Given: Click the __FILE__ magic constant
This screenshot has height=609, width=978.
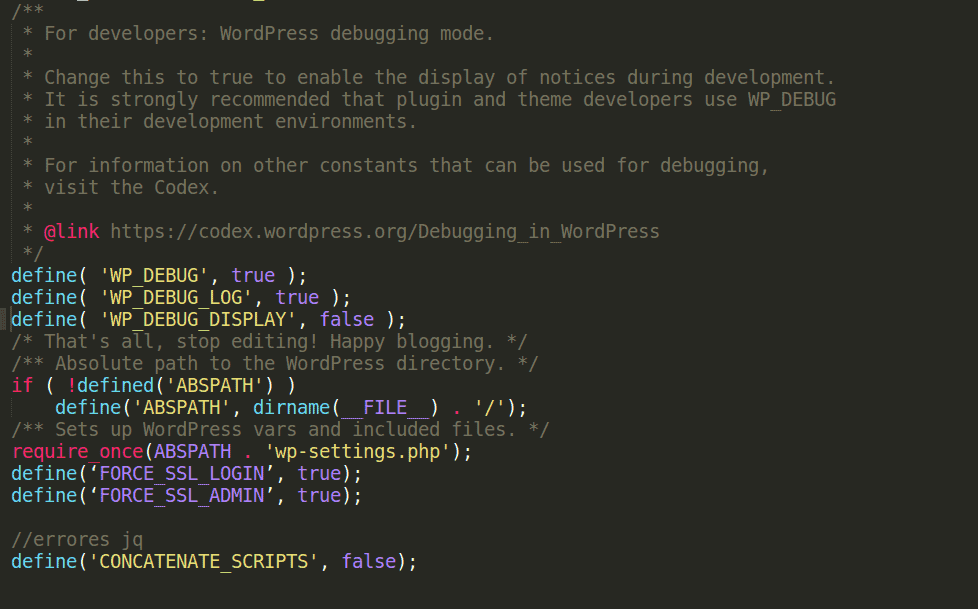Looking at the screenshot, I should 385,408.
